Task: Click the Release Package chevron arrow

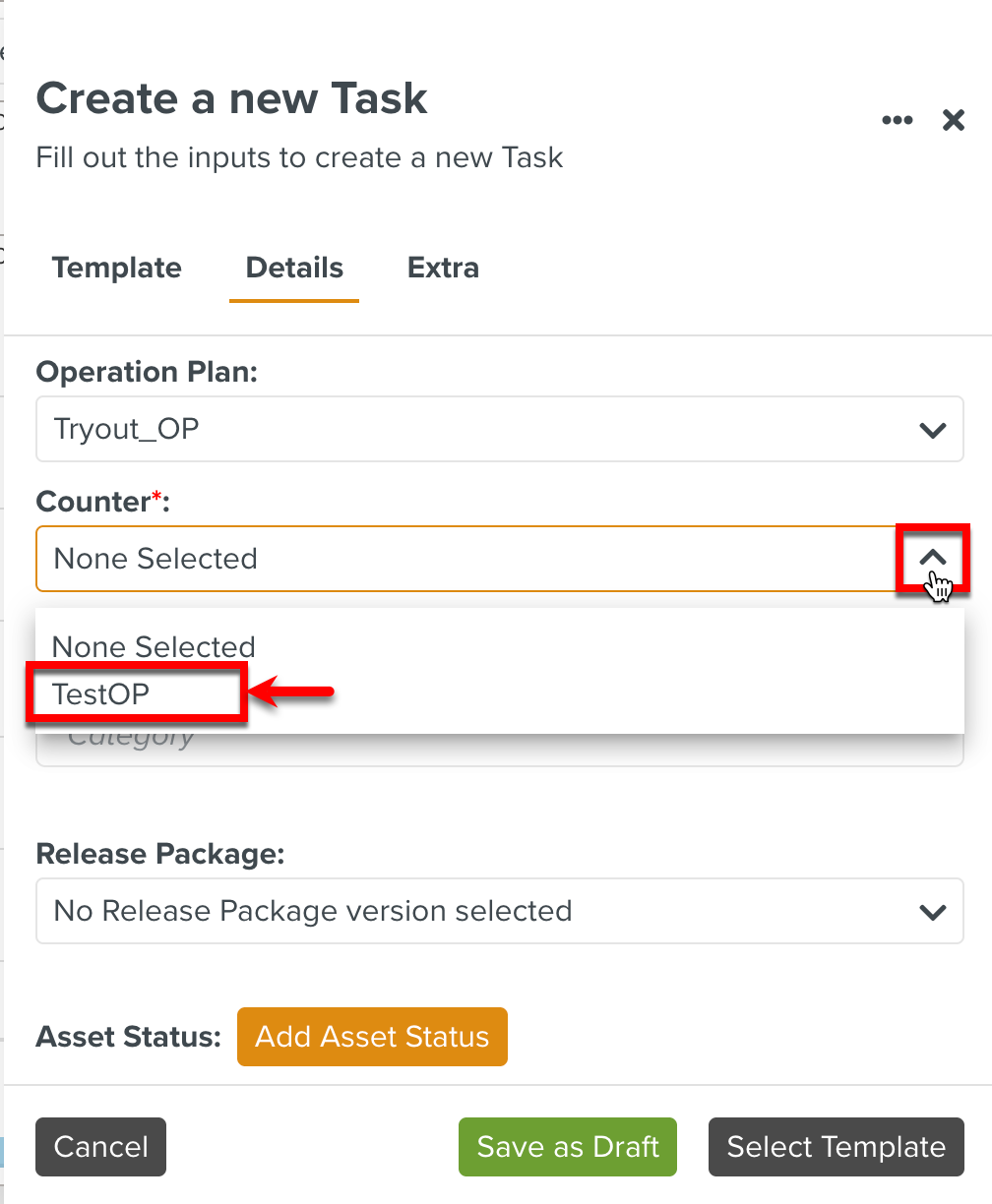Action: click(932, 912)
